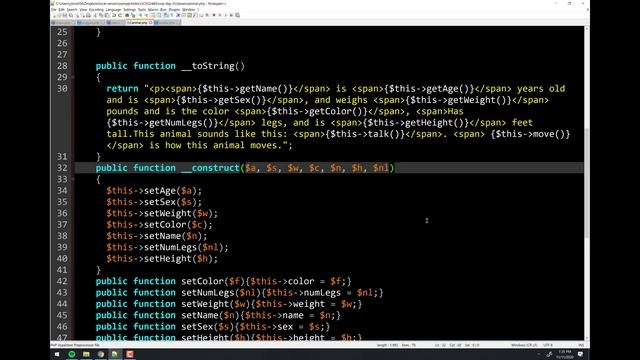Close the animal.php tab with its X

coord(150,22)
